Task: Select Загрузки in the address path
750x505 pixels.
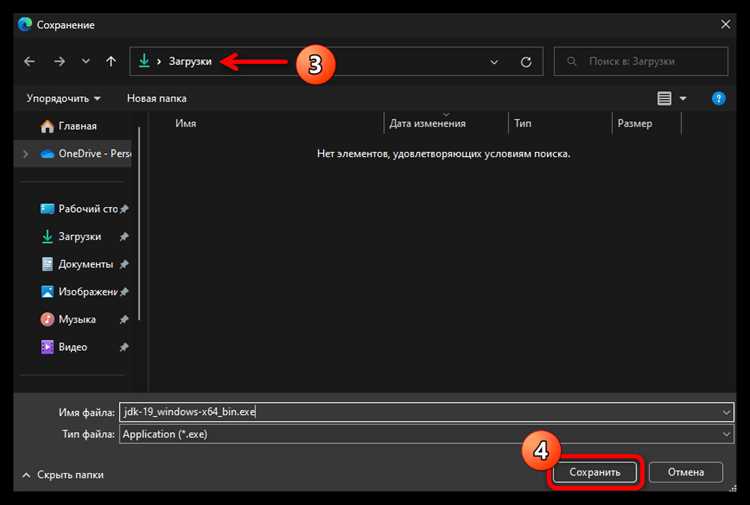Action: pyautogui.click(x=190, y=61)
